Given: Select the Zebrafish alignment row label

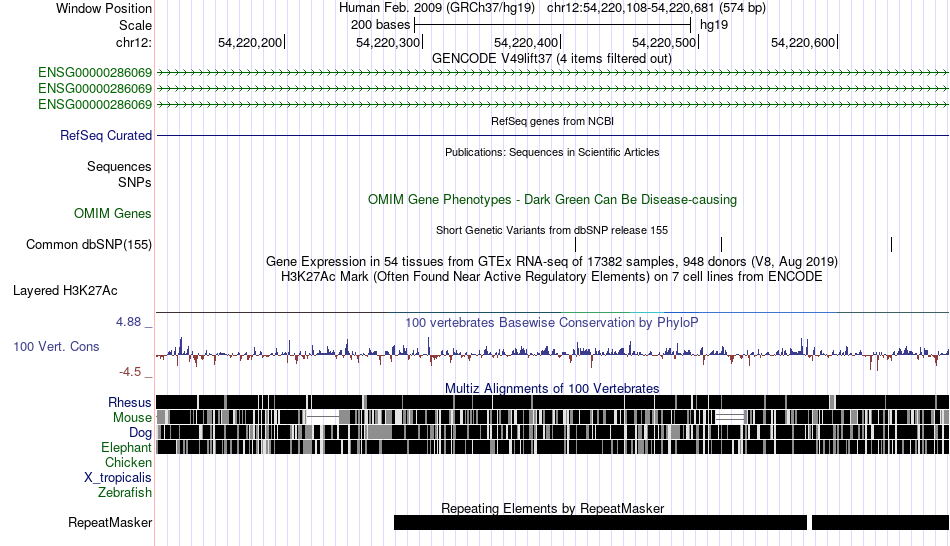Looking at the screenshot, I should (124, 493).
